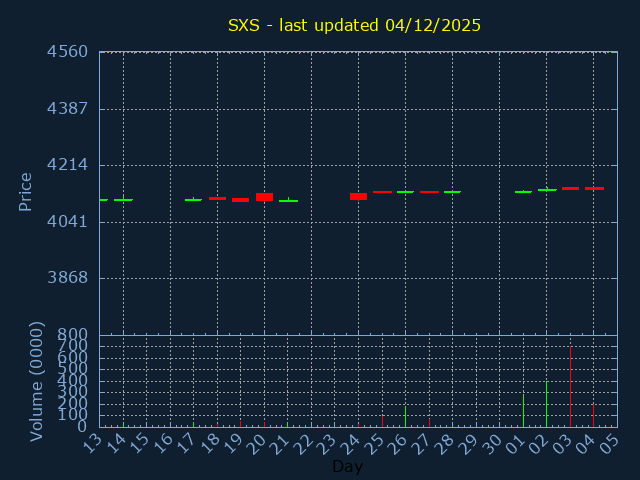Select the day 30 tick label
The height and width of the screenshot is (480, 640).
click(493, 443)
